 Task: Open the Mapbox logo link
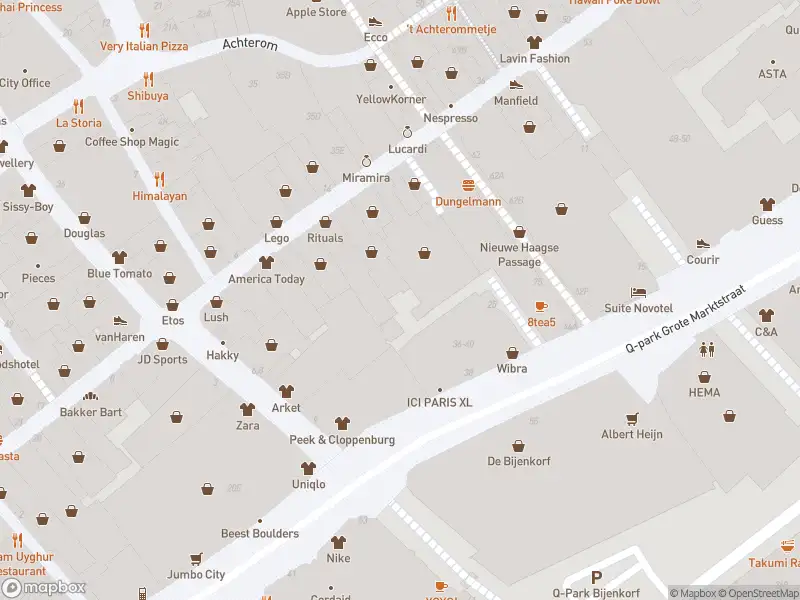(x=43, y=587)
